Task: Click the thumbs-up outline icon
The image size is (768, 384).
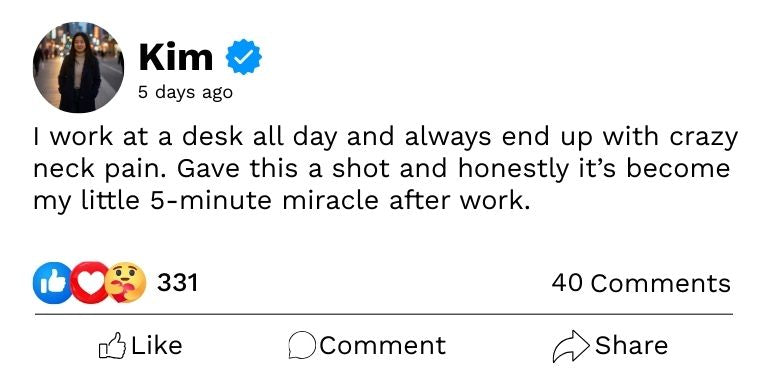Action: [x=112, y=346]
